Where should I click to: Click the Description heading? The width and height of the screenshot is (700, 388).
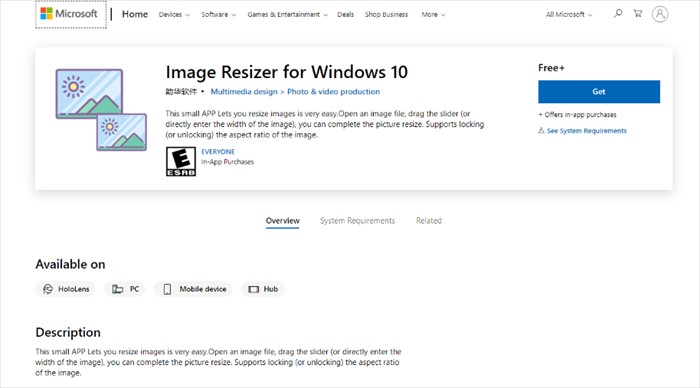pos(68,333)
